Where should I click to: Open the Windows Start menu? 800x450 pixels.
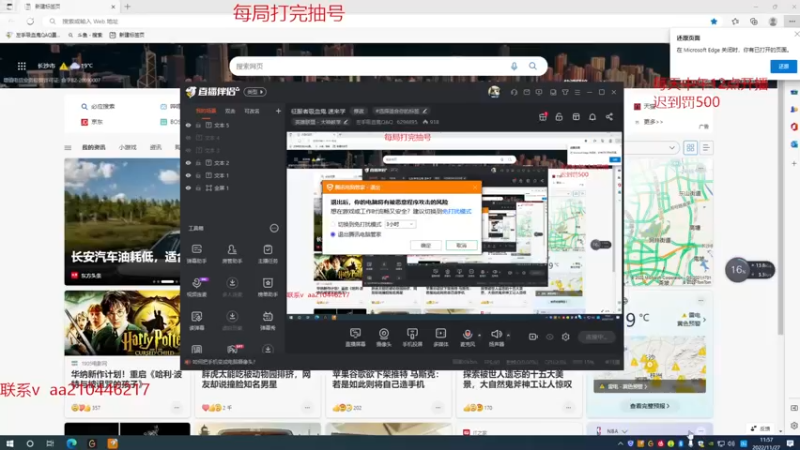pos(9,443)
